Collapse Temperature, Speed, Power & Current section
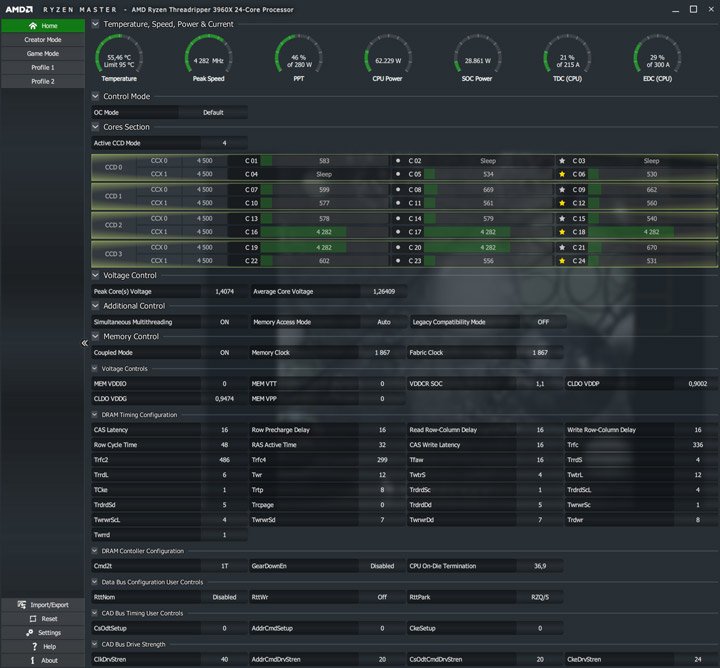This screenshot has height=668, width=720. (x=95, y=24)
